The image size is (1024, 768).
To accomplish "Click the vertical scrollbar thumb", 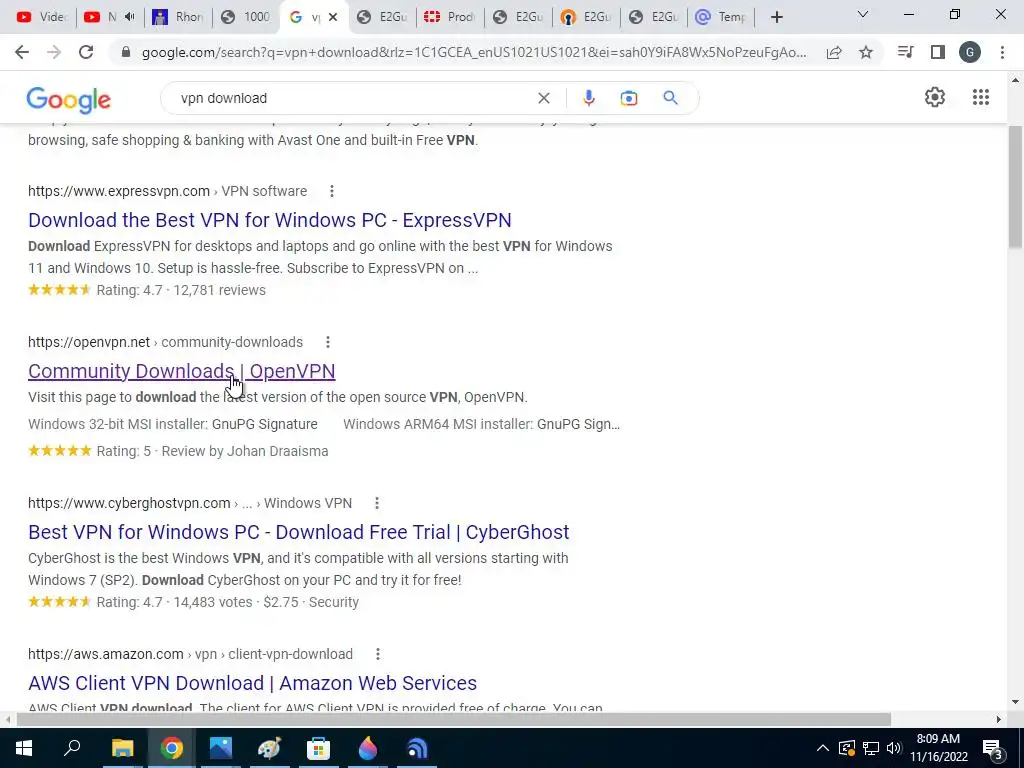I will pos(1015,187).
